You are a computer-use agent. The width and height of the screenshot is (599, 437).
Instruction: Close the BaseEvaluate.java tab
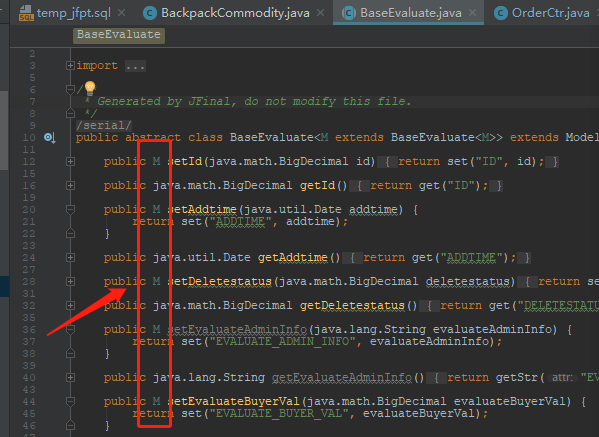point(473,13)
